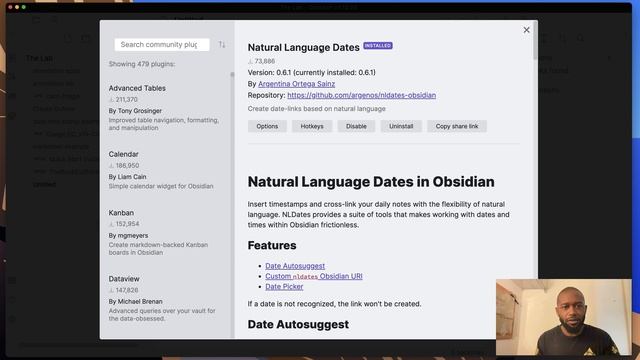
Task: Click 'Create date-links based on natural language' description
Action: tap(317, 109)
